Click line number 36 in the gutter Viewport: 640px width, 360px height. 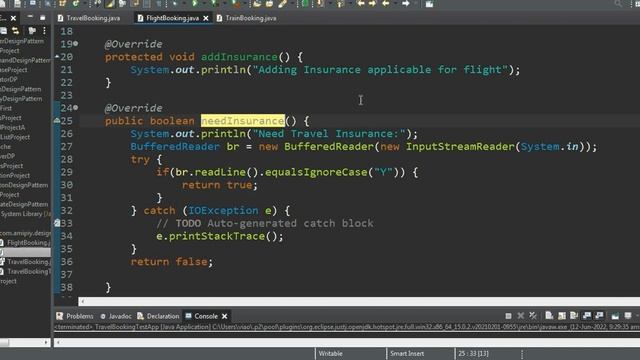pyautogui.click(x=67, y=262)
